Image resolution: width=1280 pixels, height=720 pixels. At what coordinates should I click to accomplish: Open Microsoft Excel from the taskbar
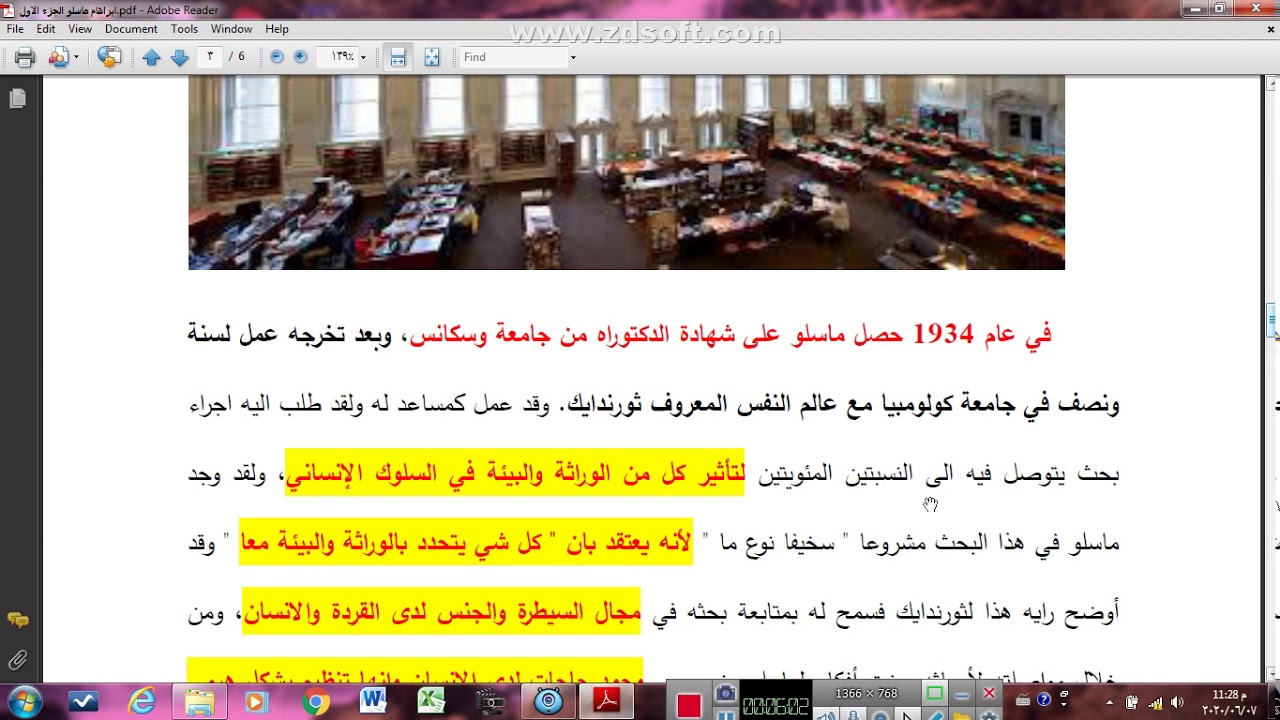[431, 702]
